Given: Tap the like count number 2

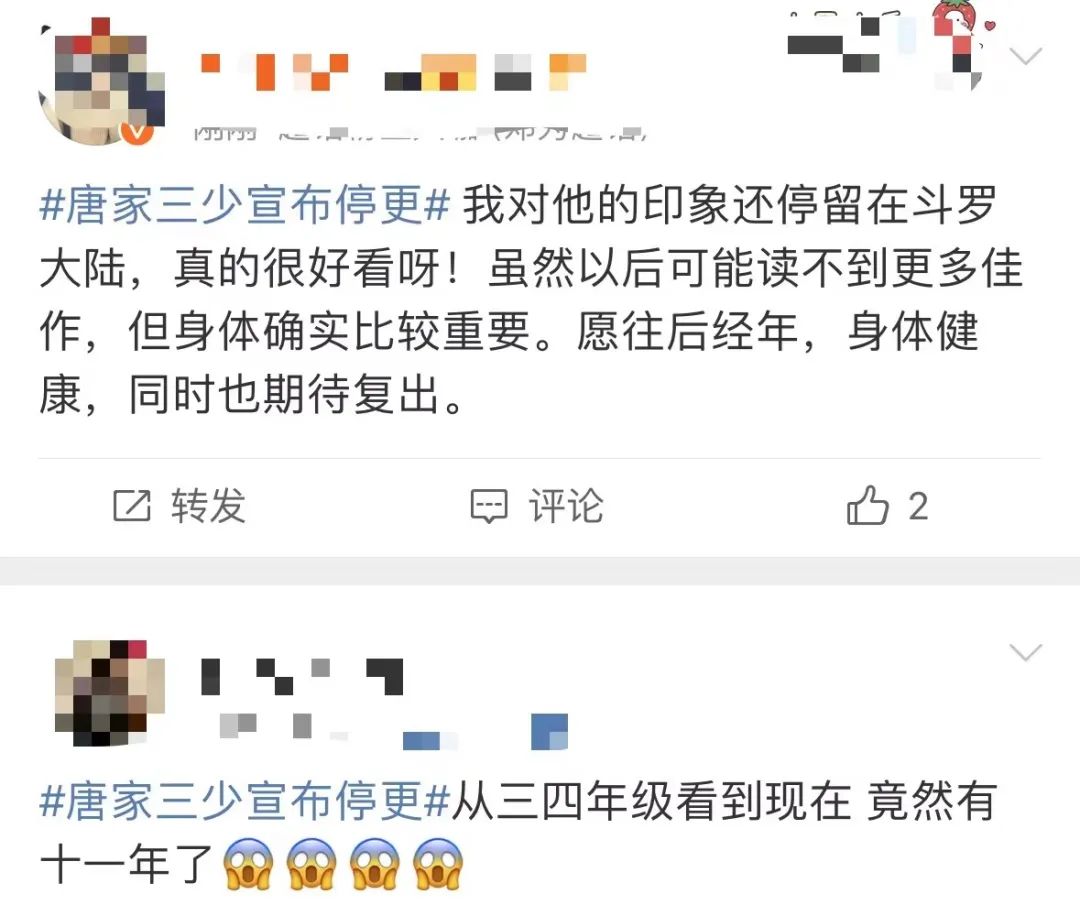Looking at the screenshot, I should point(918,507).
